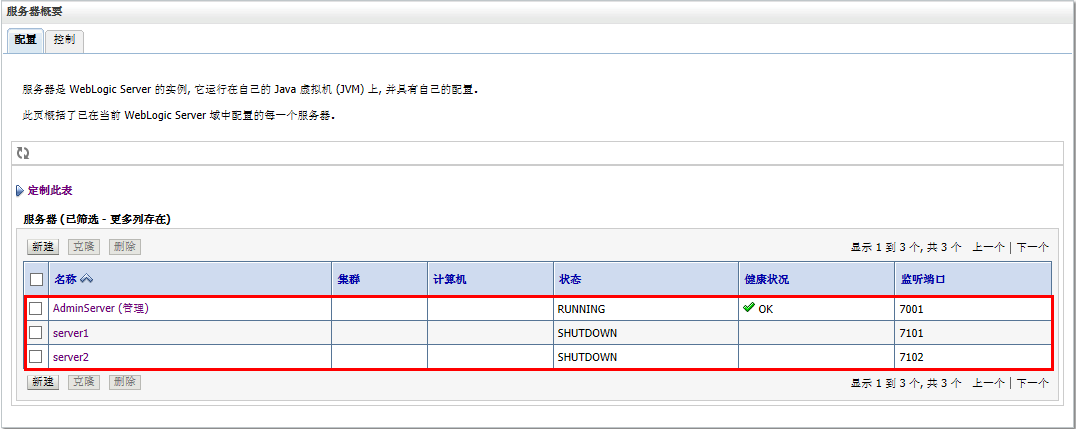
Task: Sort by the 健康状况 column header
Action: click(767, 279)
